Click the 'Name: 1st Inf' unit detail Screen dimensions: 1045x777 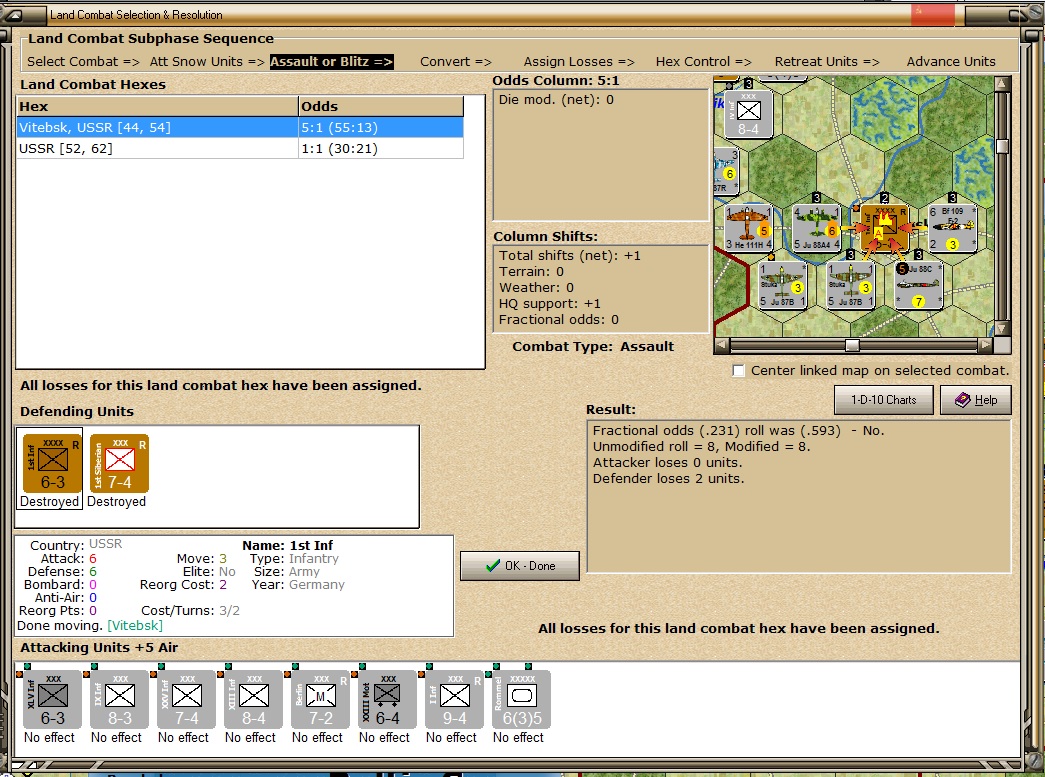pyautogui.click(x=287, y=545)
